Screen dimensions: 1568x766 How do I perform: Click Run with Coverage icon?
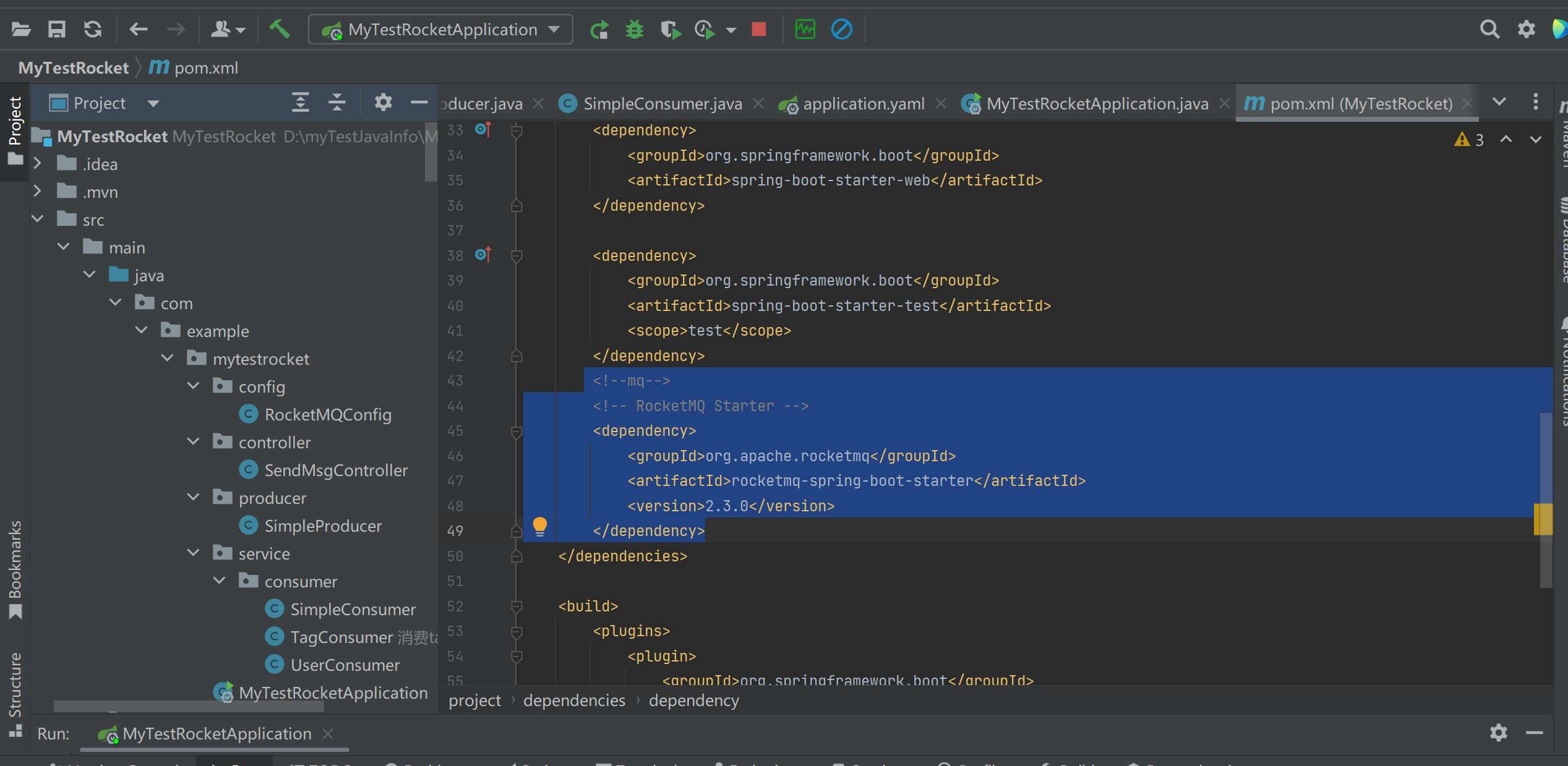pos(670,29)
